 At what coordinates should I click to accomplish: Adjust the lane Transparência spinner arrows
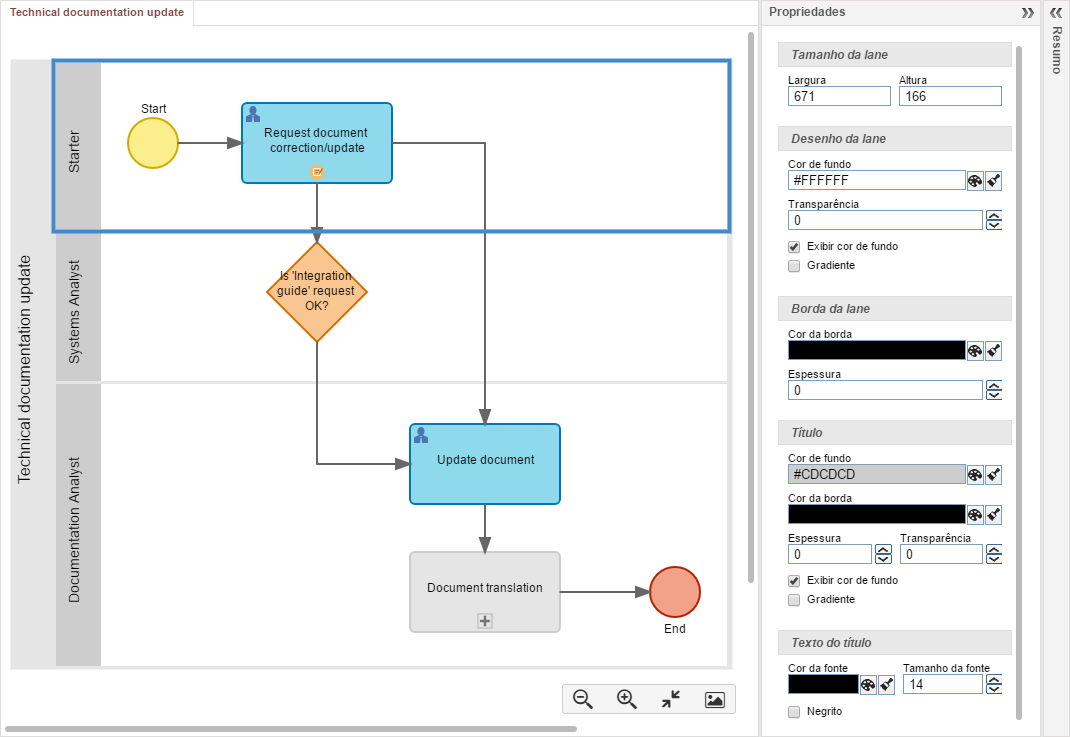click(994, 220)
